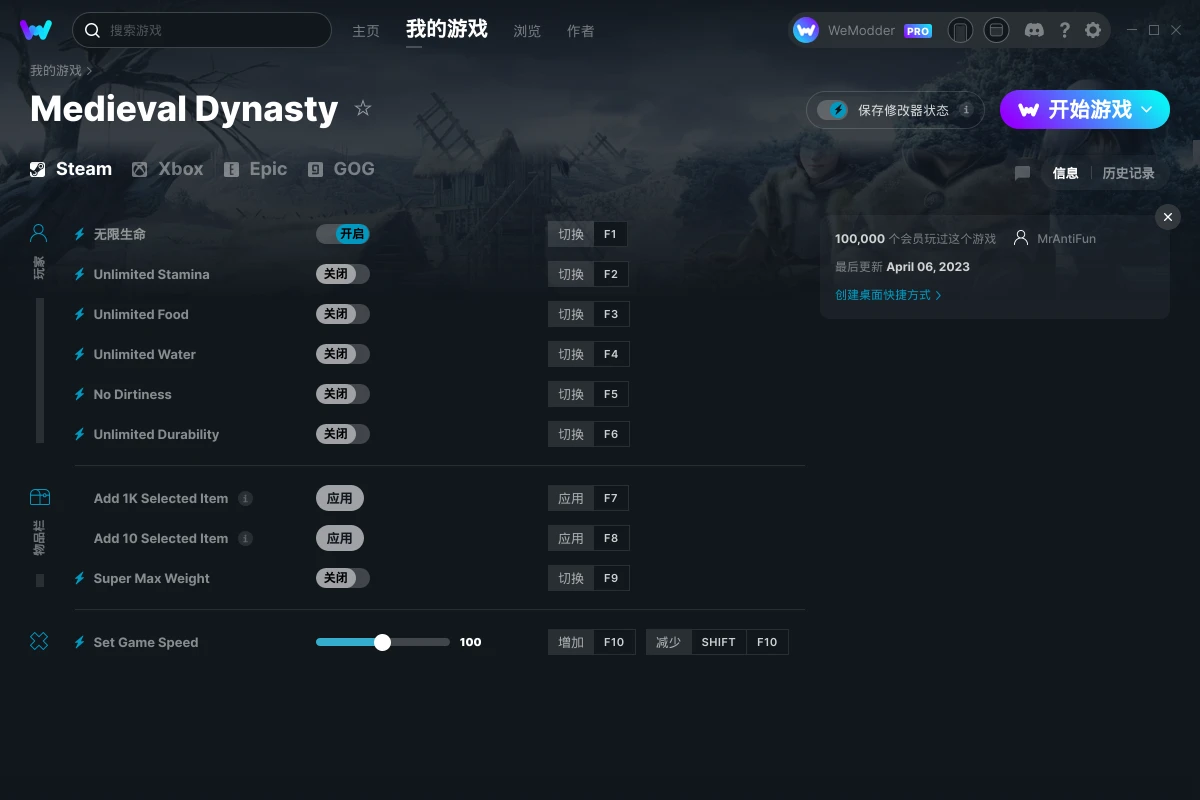Open the 浏览 tab
Image resolution: width=1200 pixels, height=800 pixels.
point(527,31)
